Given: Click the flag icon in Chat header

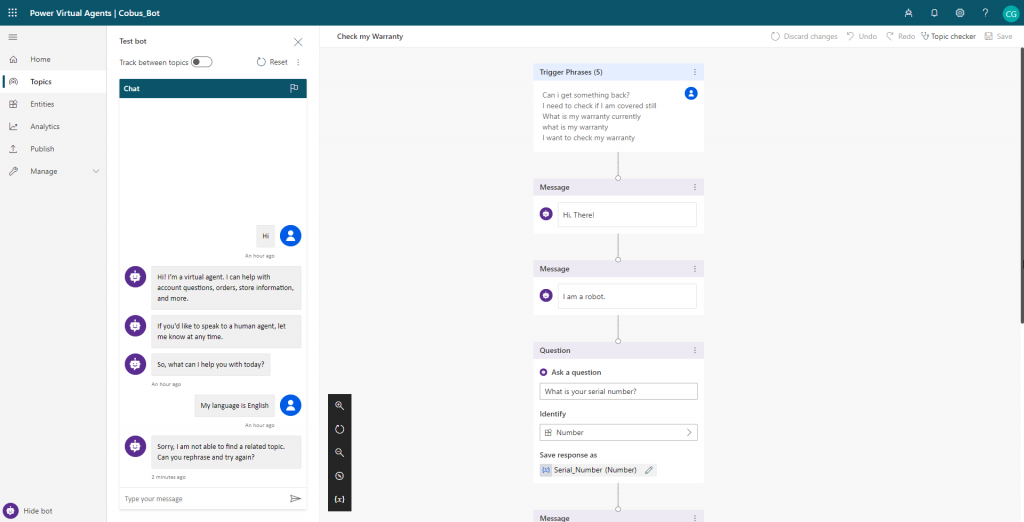Looking at the screenshot, I should 294,88.
